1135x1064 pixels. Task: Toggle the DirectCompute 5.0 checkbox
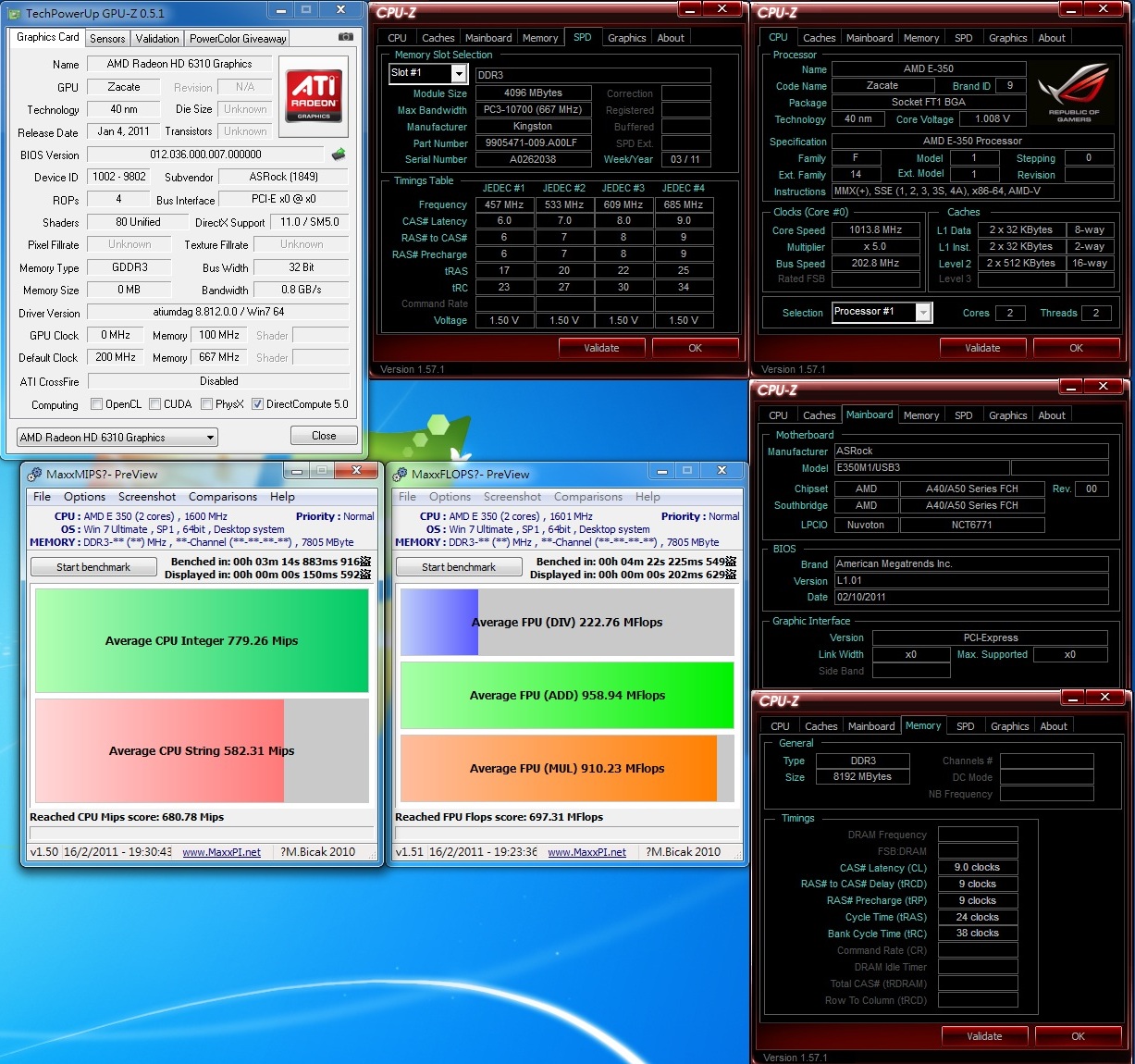click(x=257, y=404)
